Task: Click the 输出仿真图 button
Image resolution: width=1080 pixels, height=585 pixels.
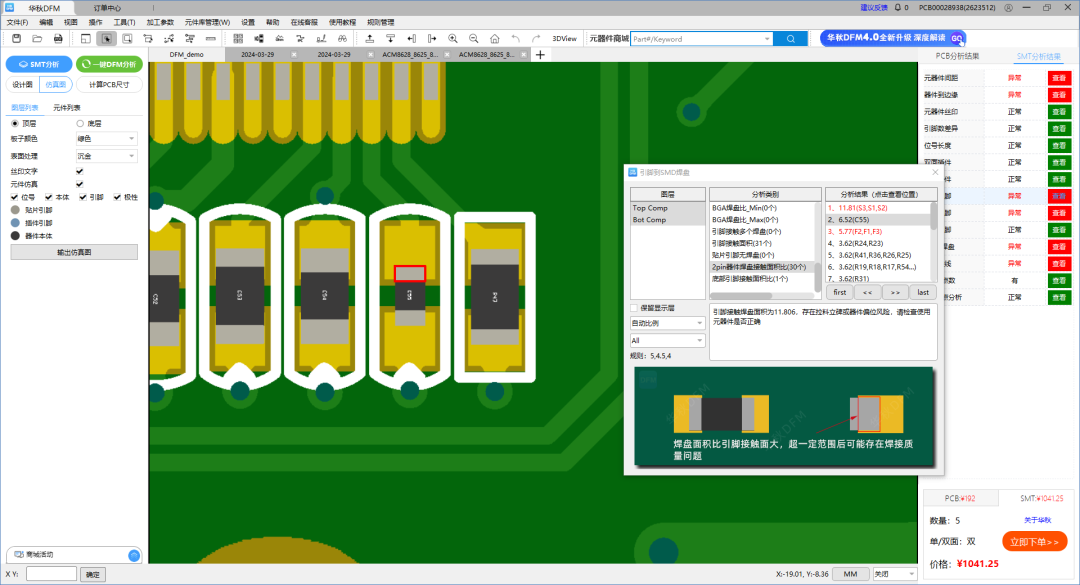Action: [74, 251]
